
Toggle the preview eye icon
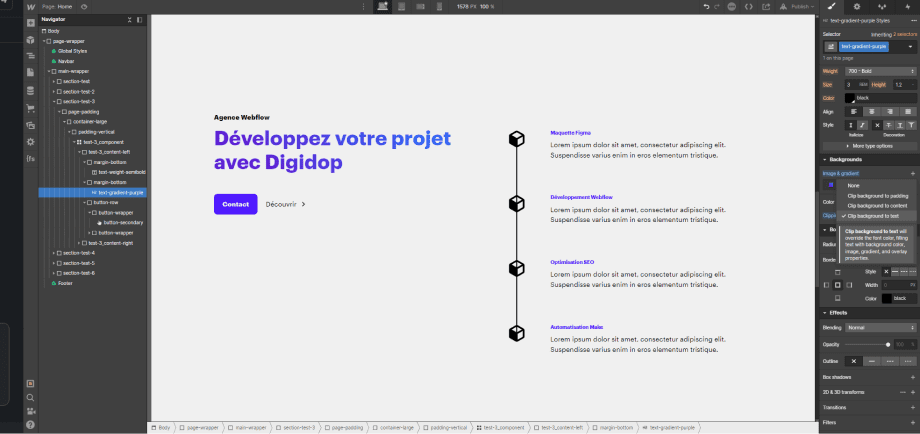coord(84,6)
